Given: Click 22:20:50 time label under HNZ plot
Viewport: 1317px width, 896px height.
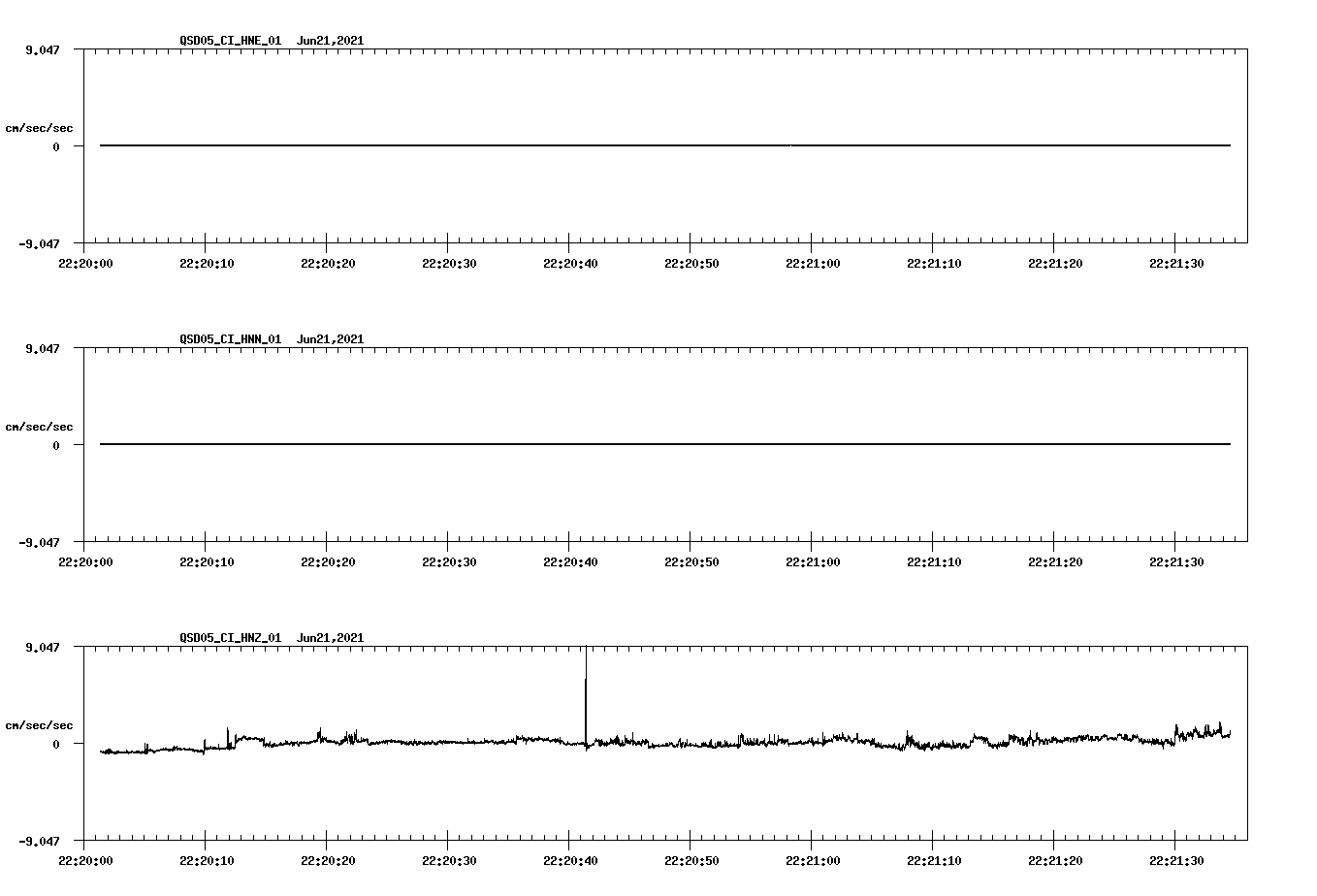Looking at the screenshot, I should pyautogui.click(x=691, y=860).
